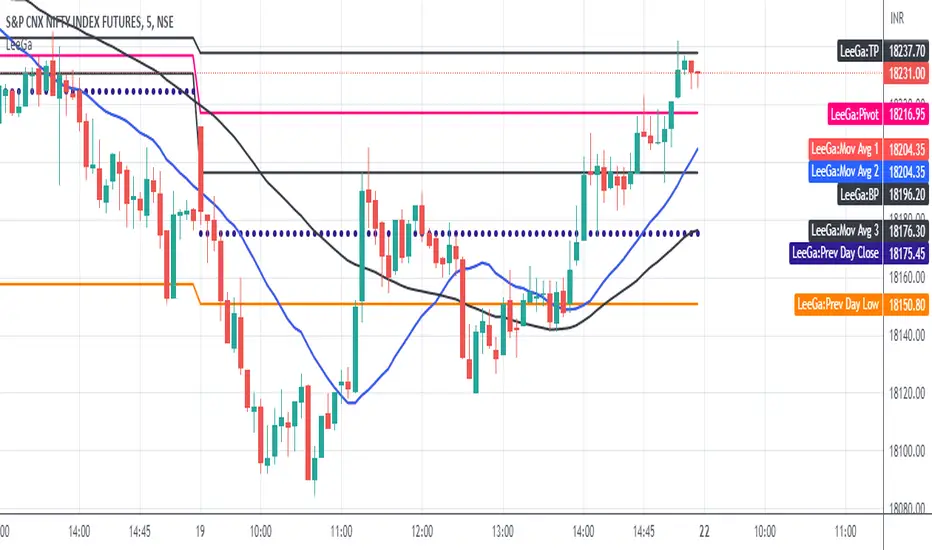Image resolution: width=932 pixels, height=550 pixels.
Task: Click the LeeGa:Pivot label tag
Action: tap(855, 116)
